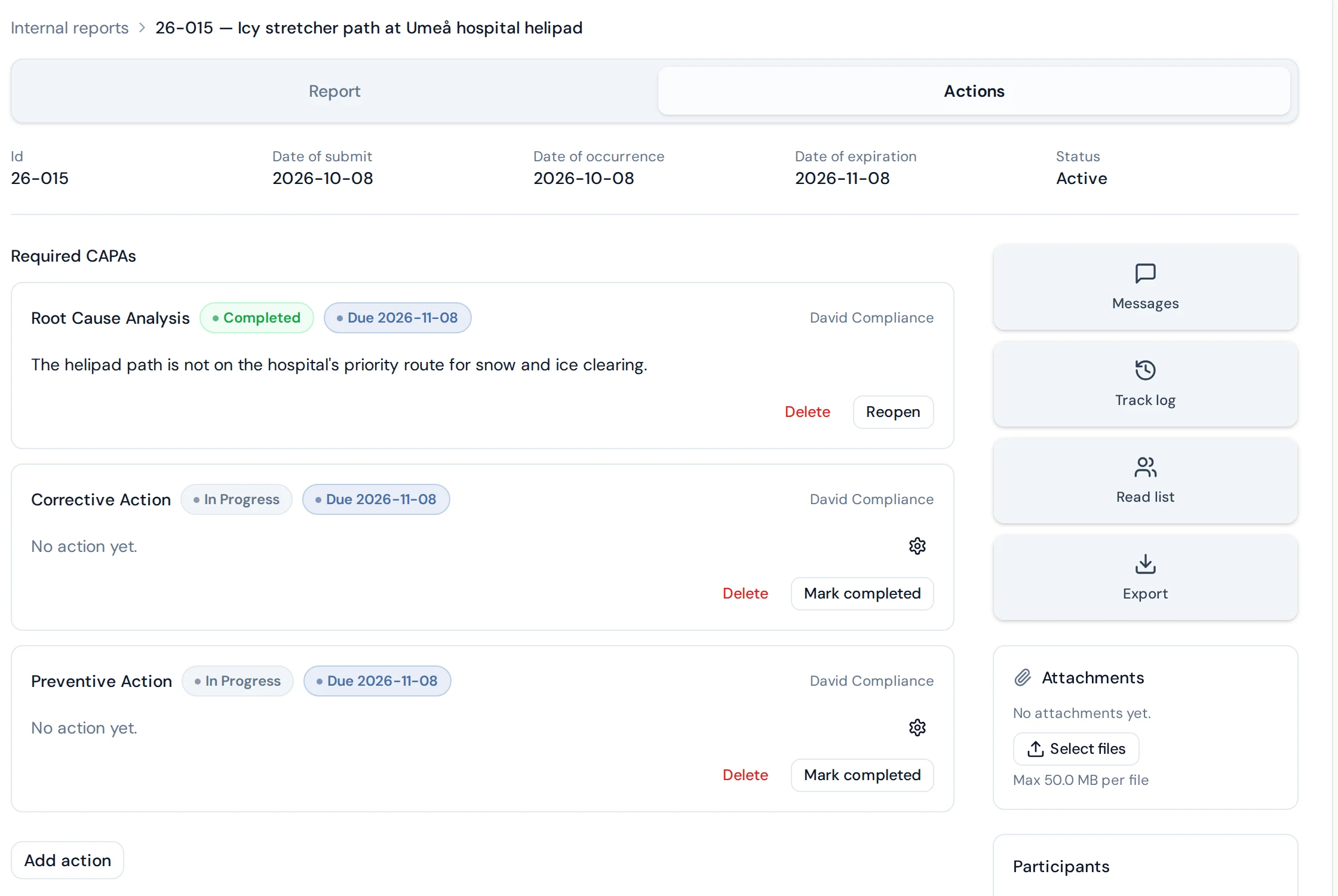Open settings gear on Preventive Action
Screen dimensions: 1338x896
[x=917, y=728]
